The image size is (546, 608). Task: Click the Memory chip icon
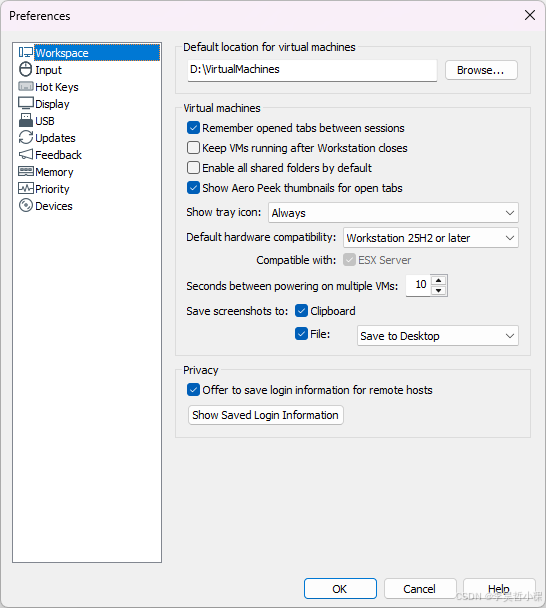[x=26, y=171]
